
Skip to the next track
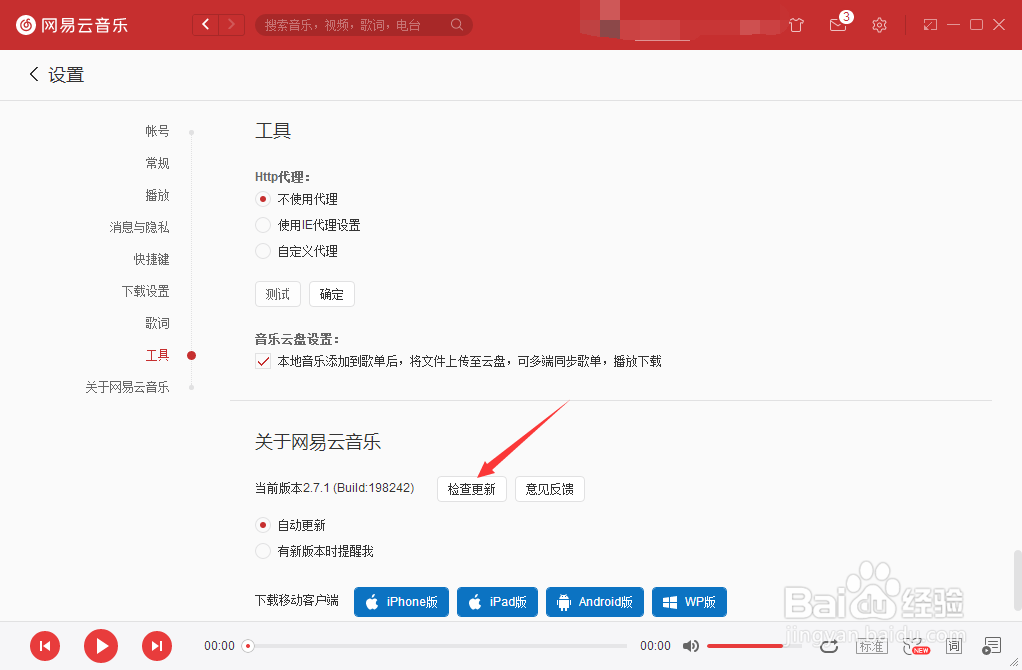coord(157,646)
